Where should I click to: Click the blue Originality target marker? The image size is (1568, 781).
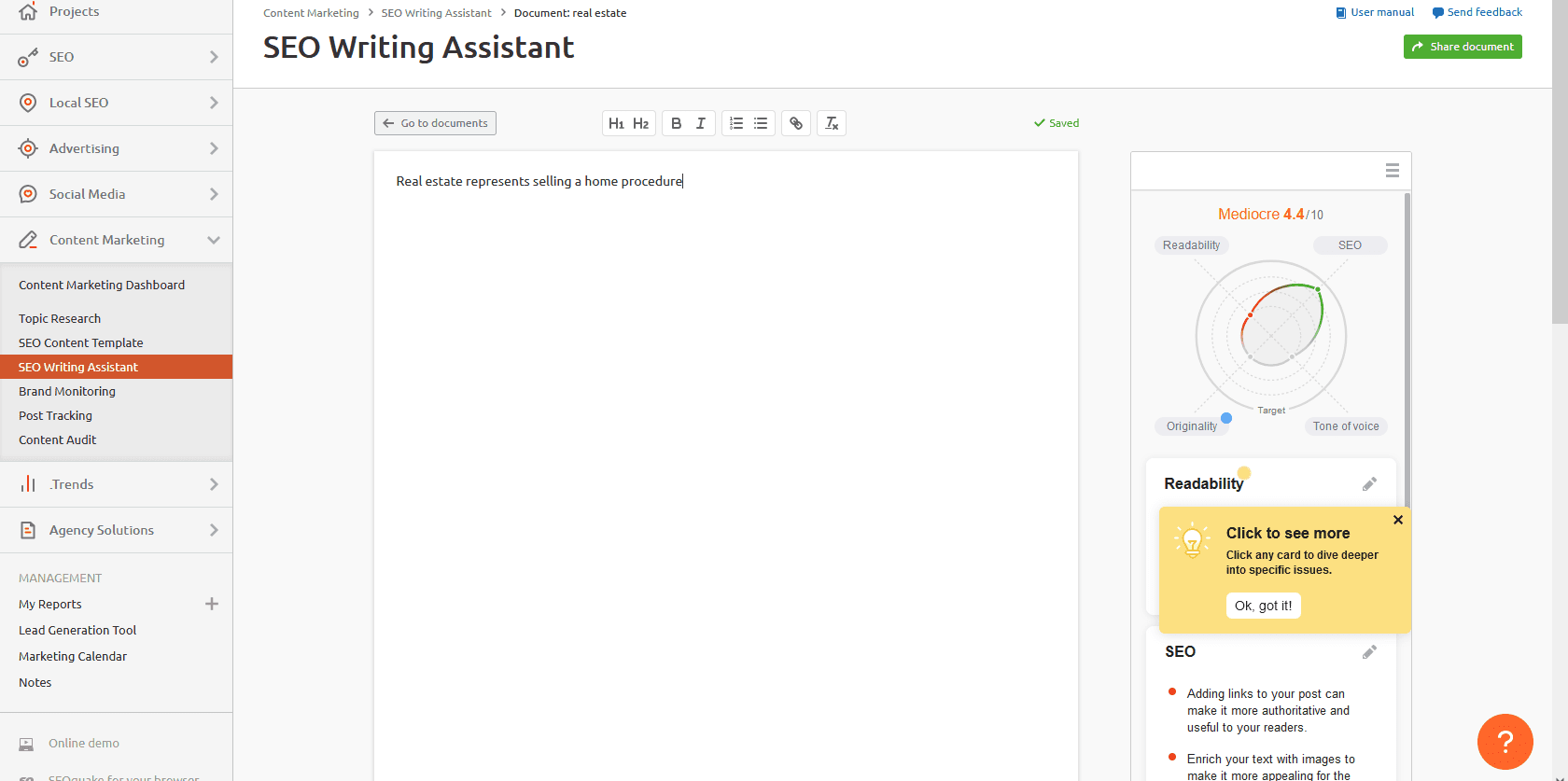tap(1226, 418)
